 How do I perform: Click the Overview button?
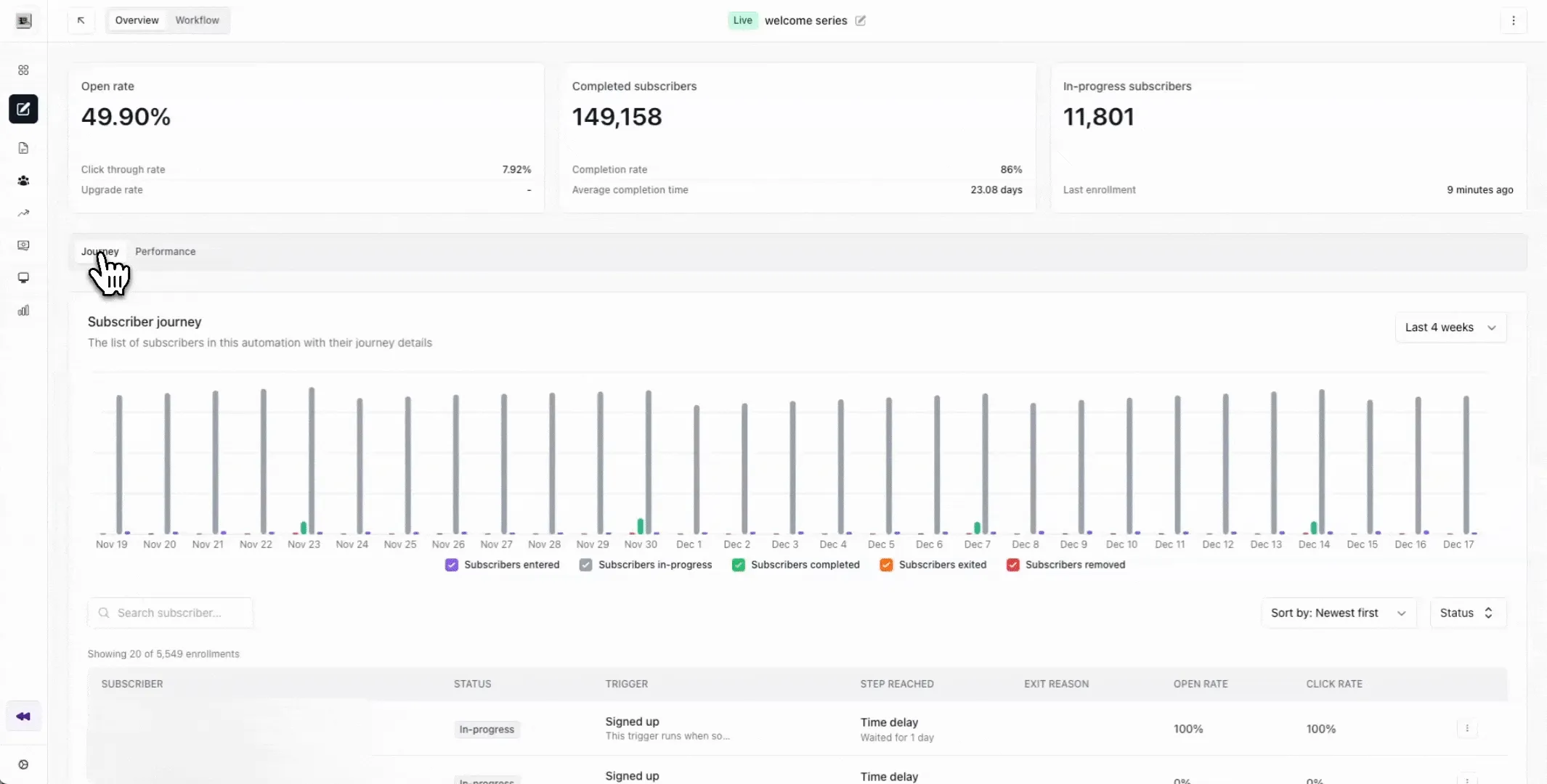[x=137, y=20]
